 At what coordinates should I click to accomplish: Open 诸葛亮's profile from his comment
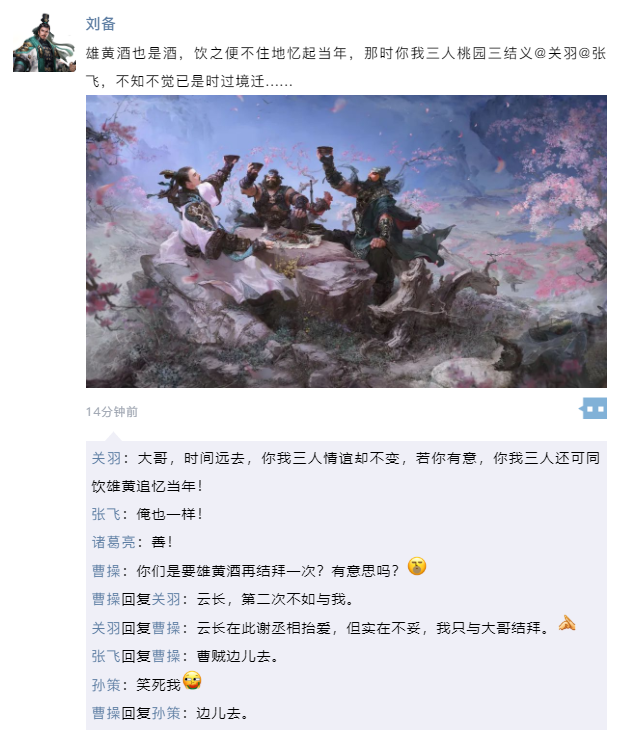tap(114, 542)
